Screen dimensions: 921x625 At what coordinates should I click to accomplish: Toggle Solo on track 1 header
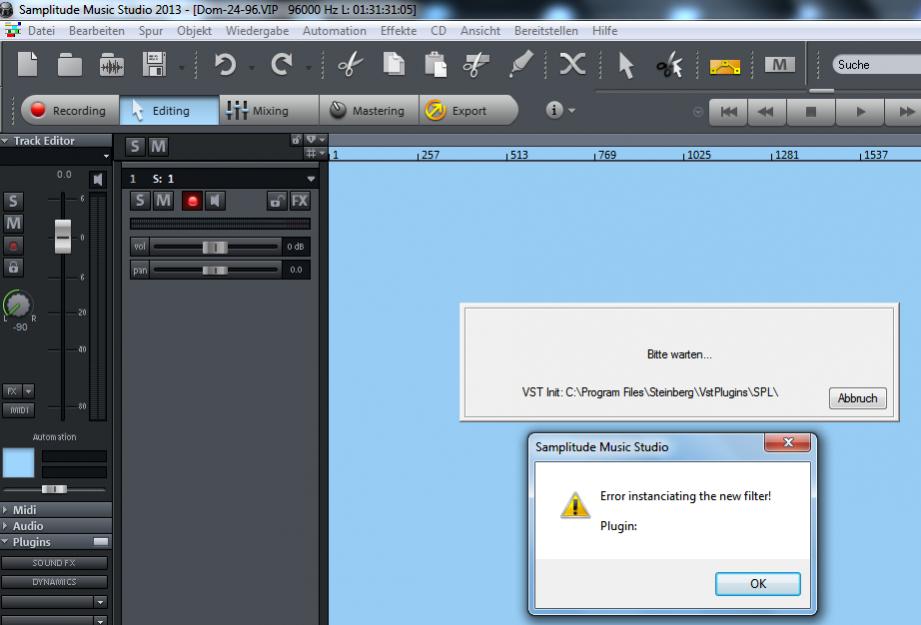pyautogui.click(x=140, y=201)
